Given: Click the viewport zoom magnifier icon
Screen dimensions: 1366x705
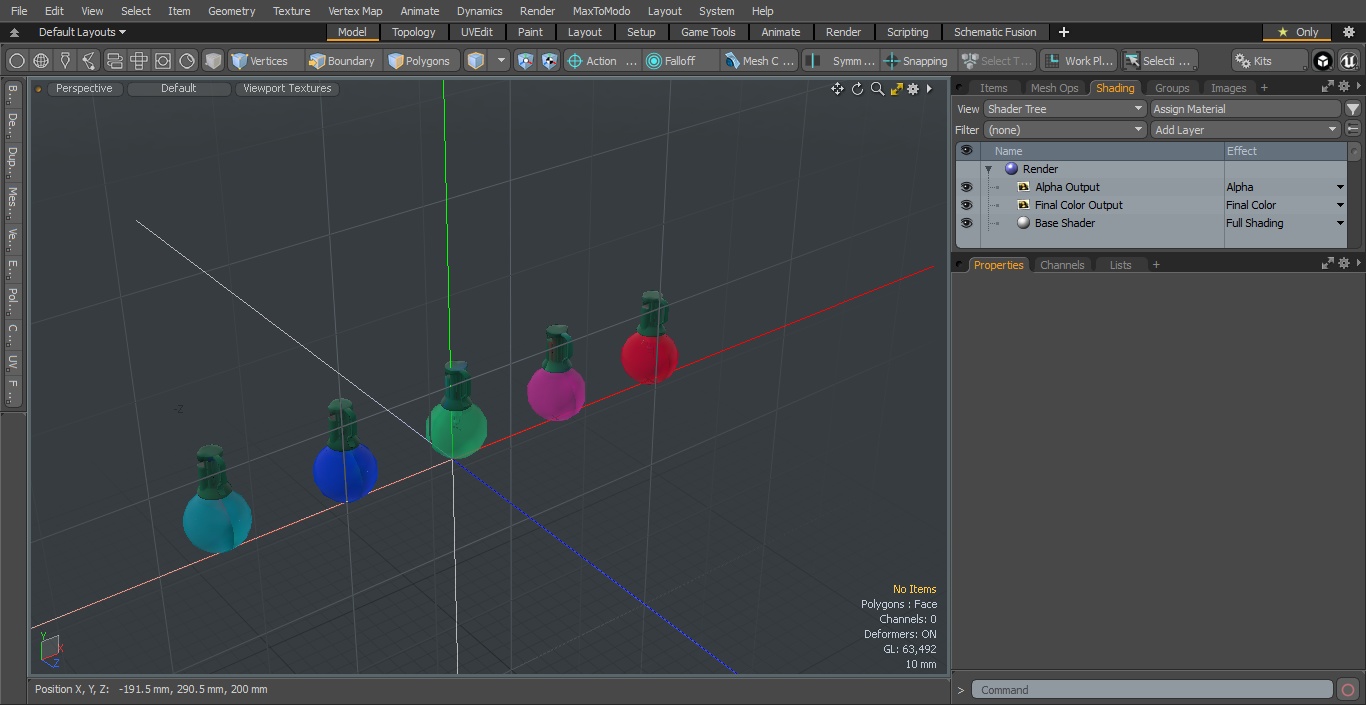Looking at the screenshot, I should pos(877,89).
